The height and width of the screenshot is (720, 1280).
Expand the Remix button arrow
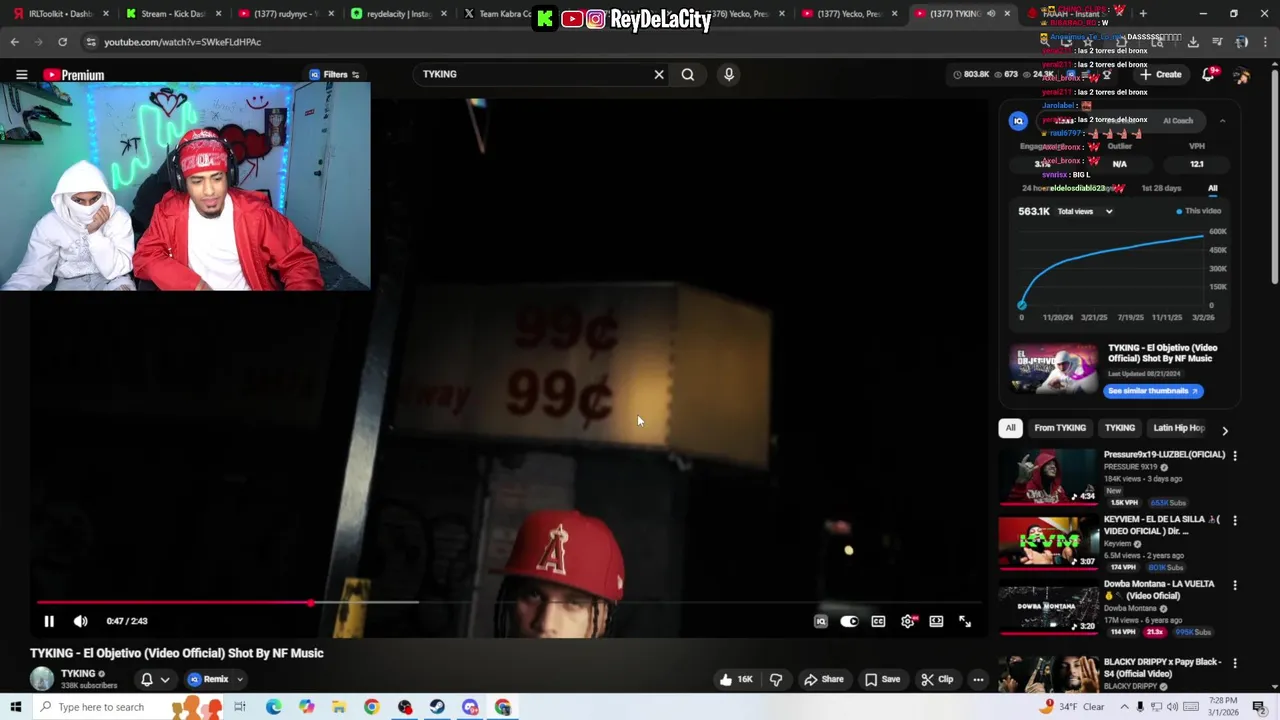[239, 679]
